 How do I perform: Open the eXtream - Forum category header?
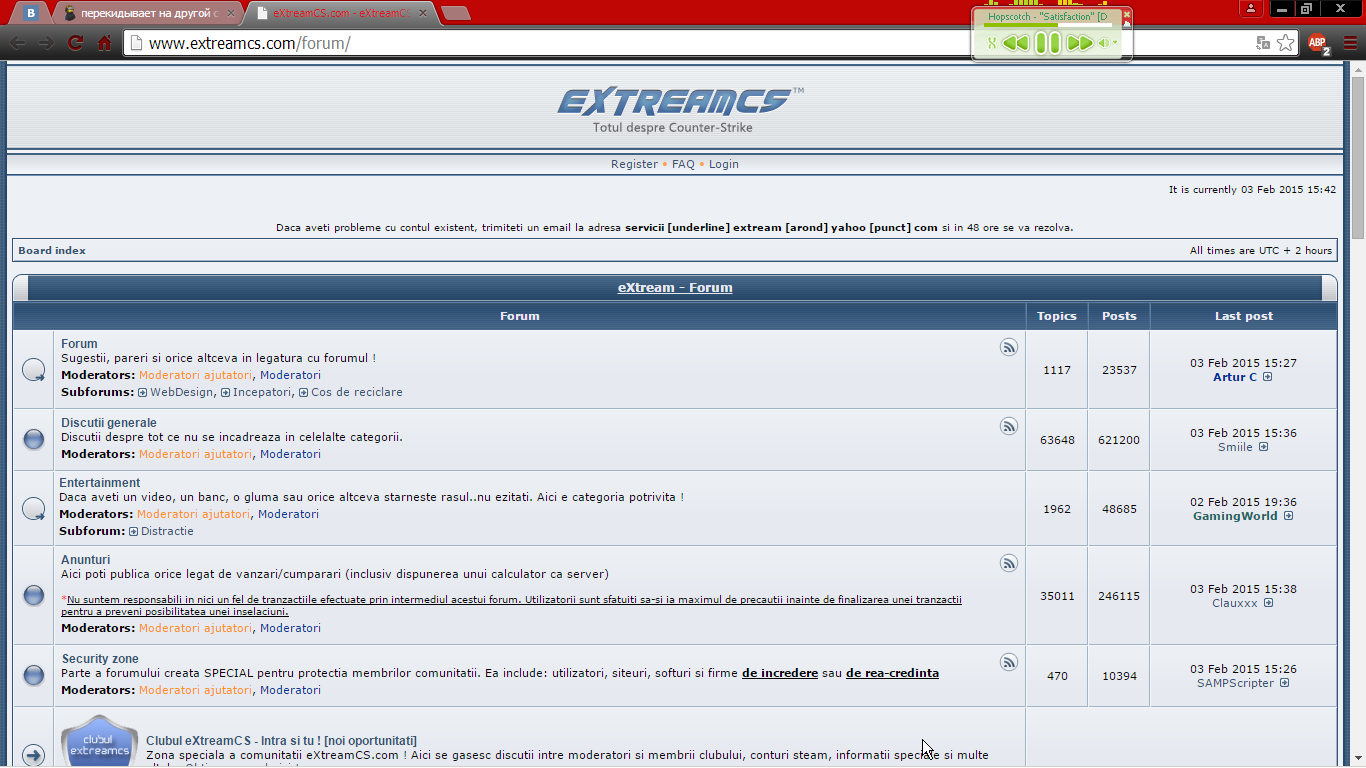[675, 288]
